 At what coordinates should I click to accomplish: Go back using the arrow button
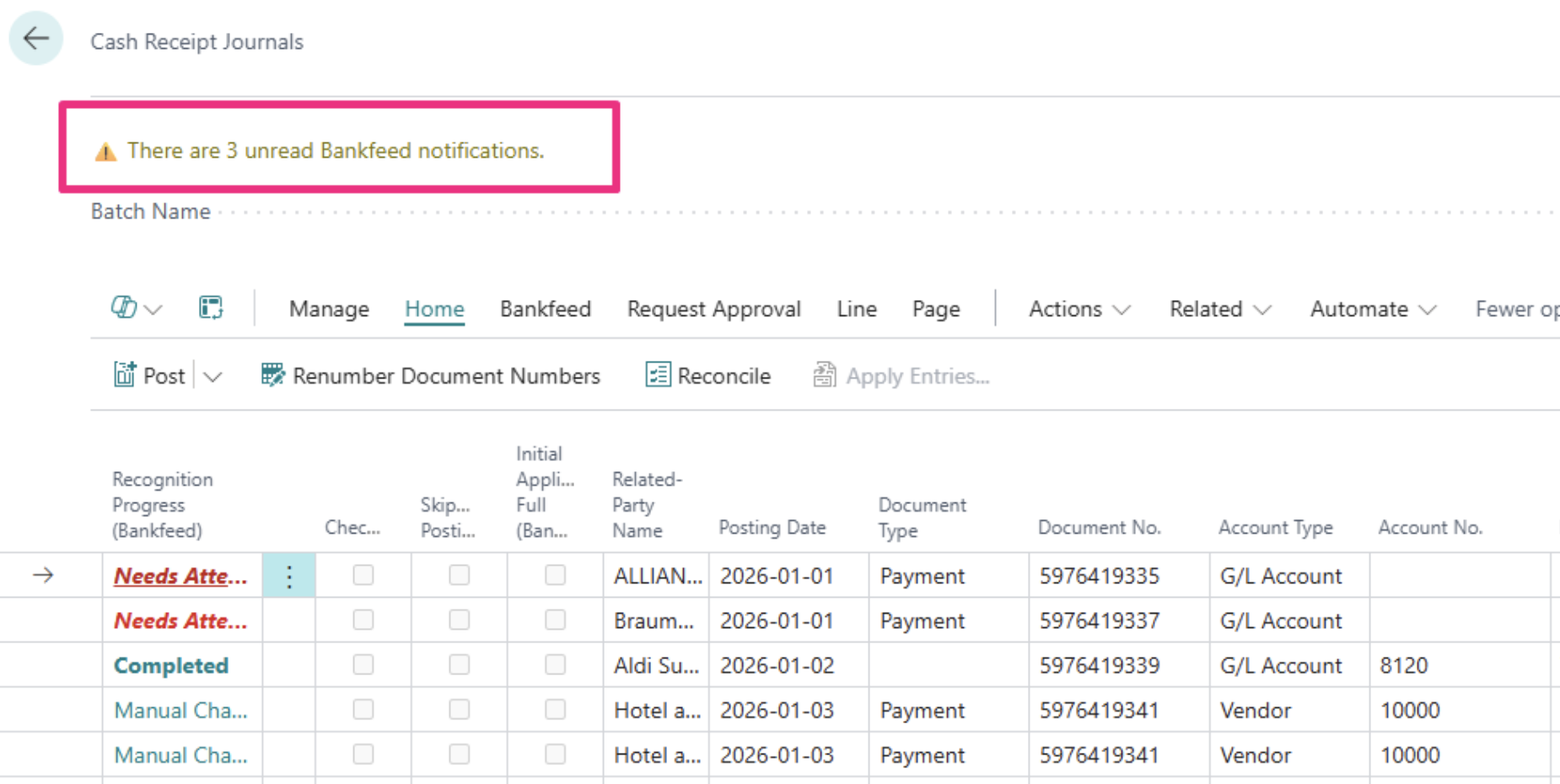point(35,38)
